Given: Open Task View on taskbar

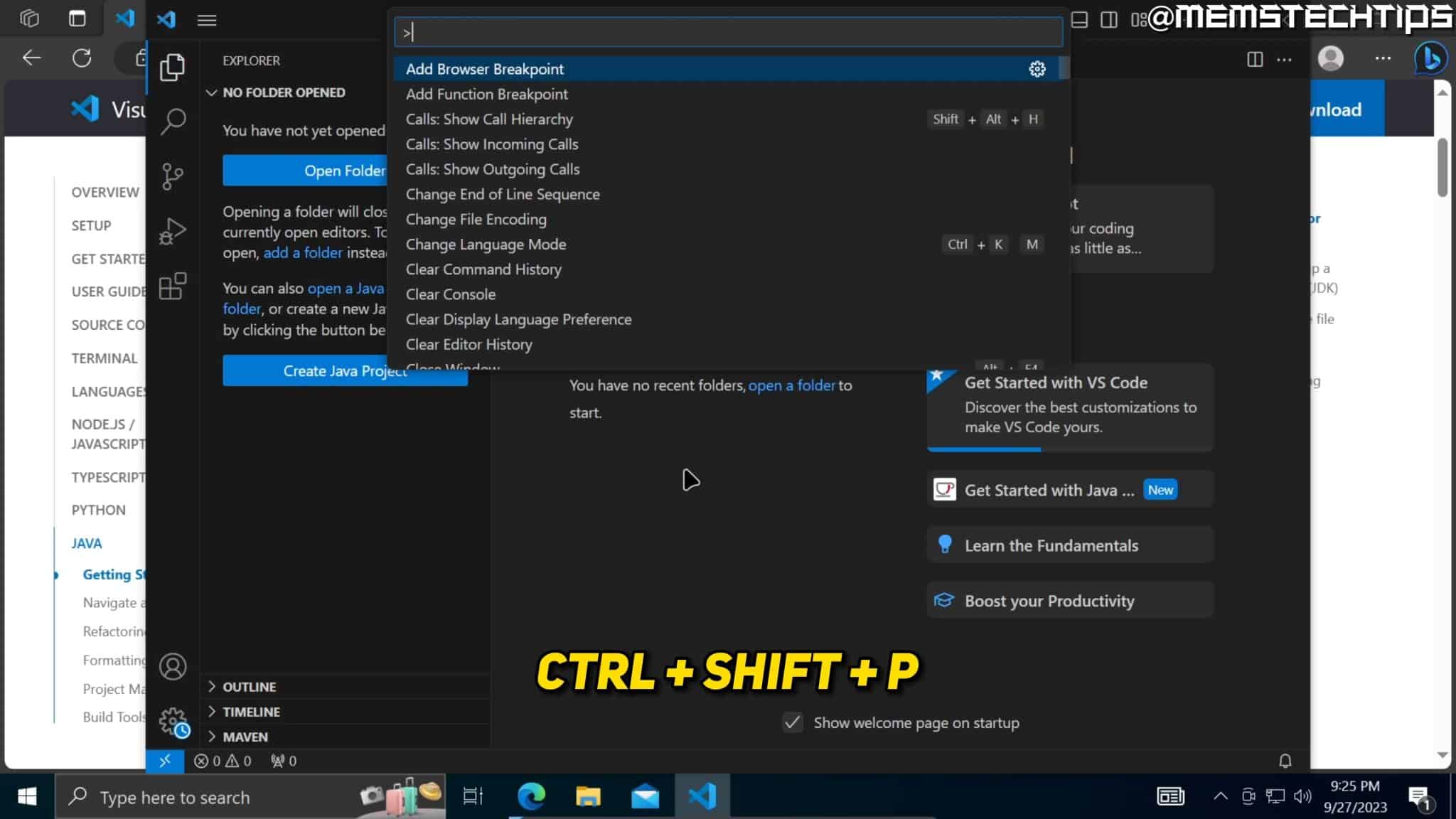Looking at the screenshot, I should (473, 796).
